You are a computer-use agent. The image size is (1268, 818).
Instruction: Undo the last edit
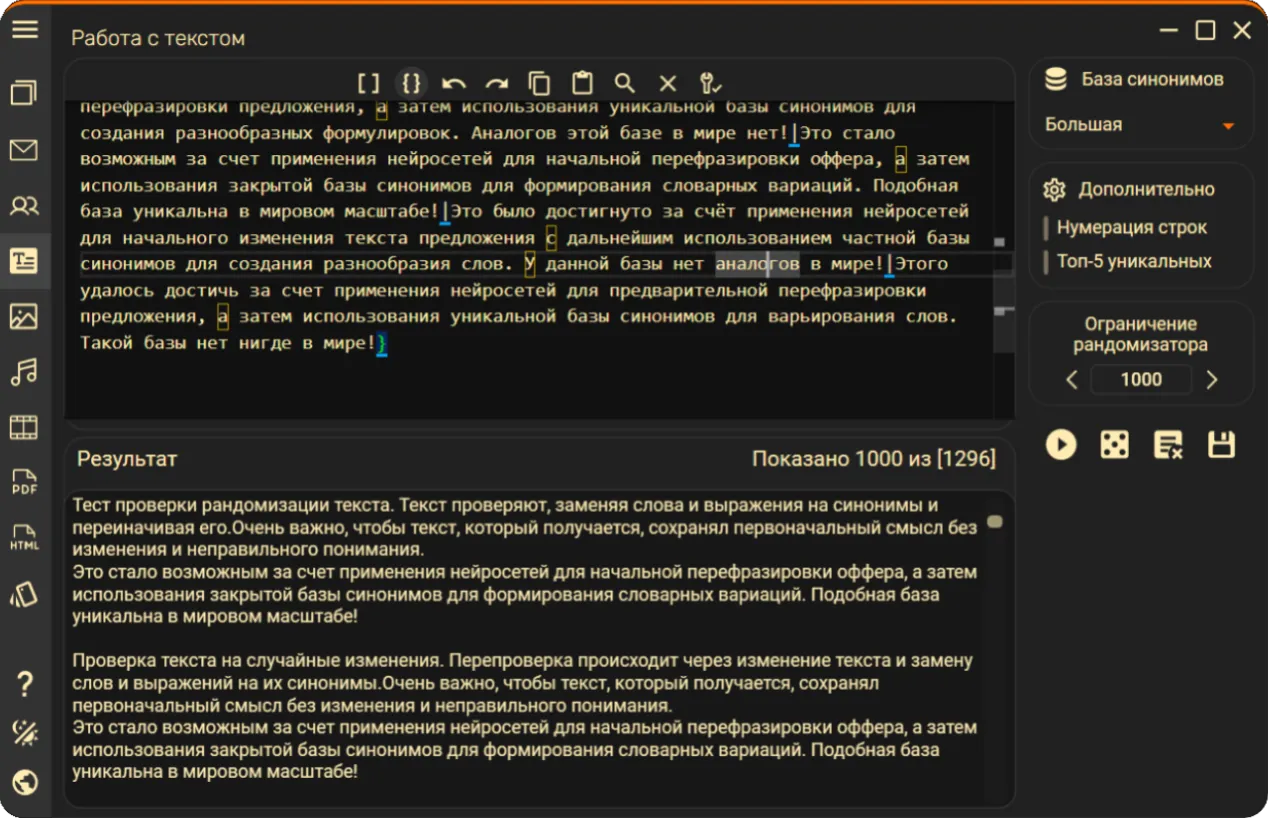click(454, 83)
